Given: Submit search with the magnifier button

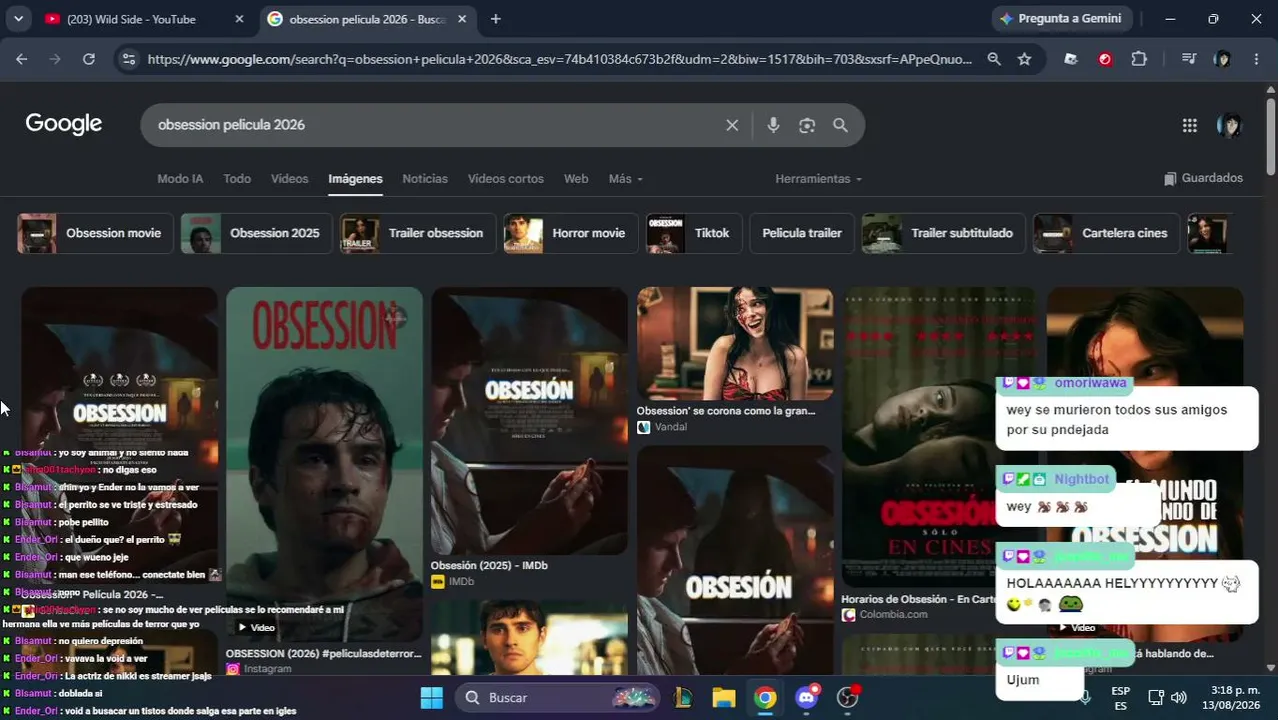Looking at the screenshot, I should 840,125.
